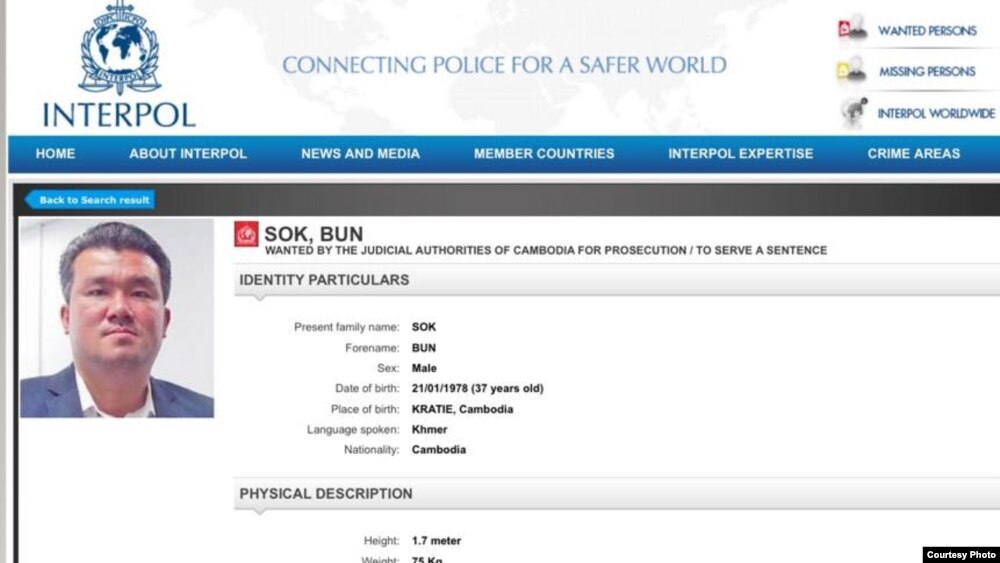Click the wanted person's photo thumbnail

point(117,318)
